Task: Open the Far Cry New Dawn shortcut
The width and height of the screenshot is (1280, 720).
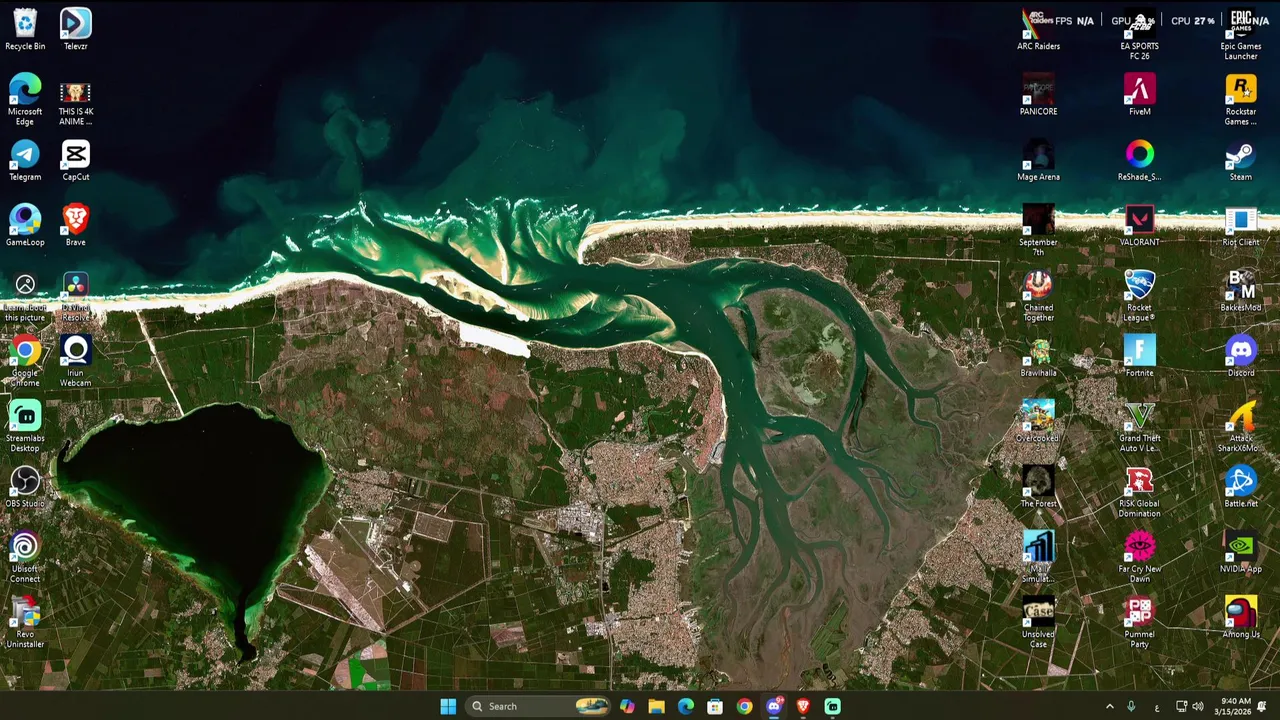Action: [1139, 557]
